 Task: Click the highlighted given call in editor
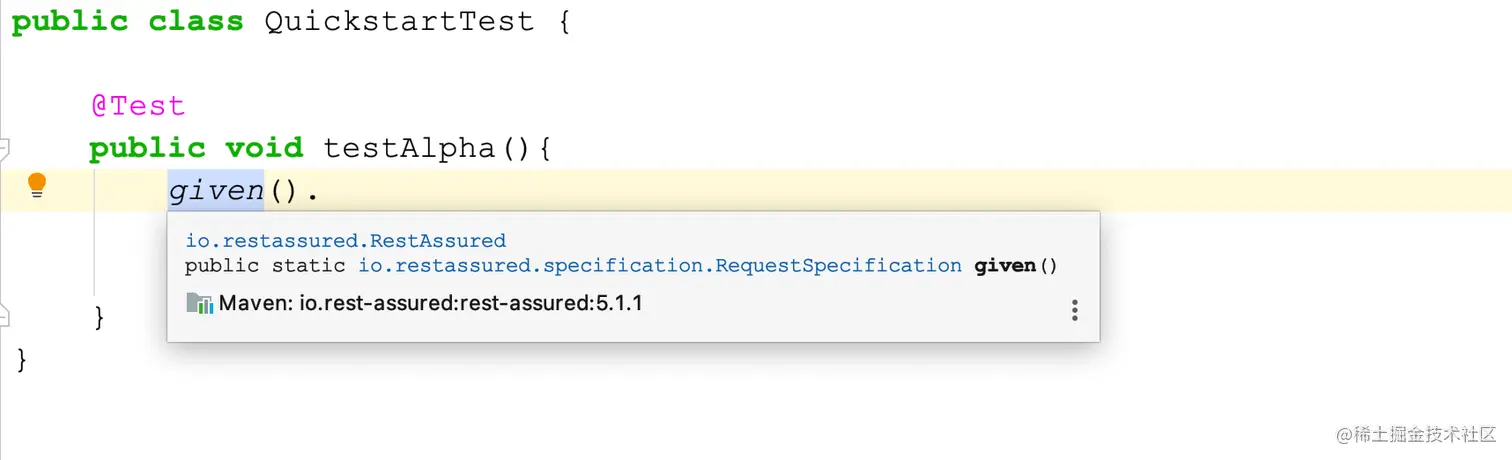point(216,191)
